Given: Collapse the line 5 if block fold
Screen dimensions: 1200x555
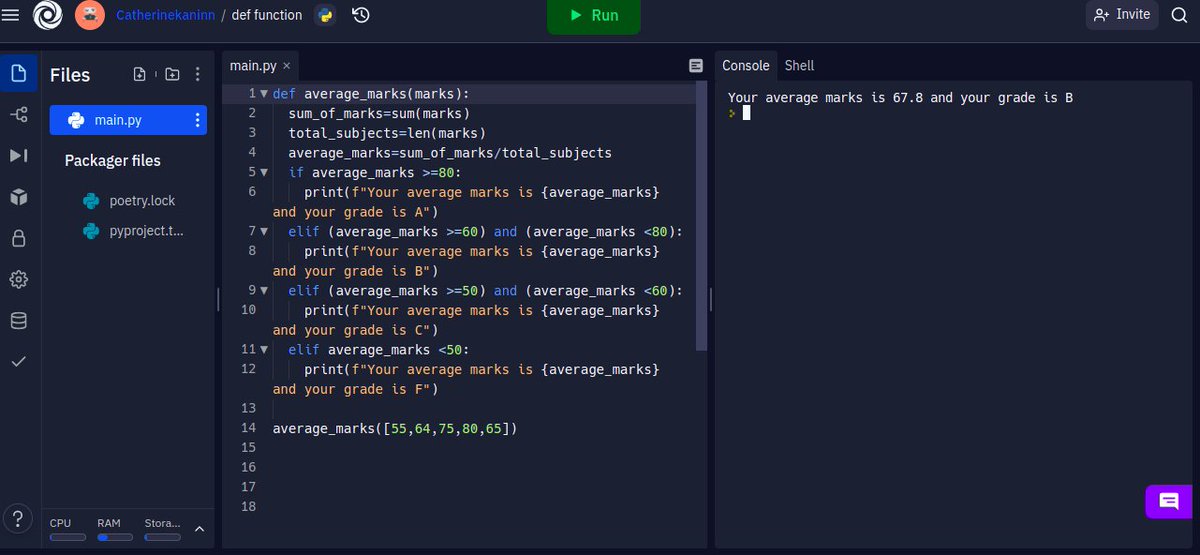Looking at the screenshot, I should [x=263, y=172].
